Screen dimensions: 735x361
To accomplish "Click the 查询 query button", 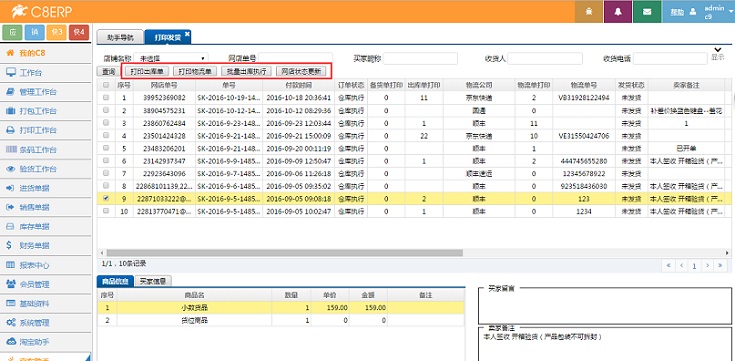I will point(108,71).
